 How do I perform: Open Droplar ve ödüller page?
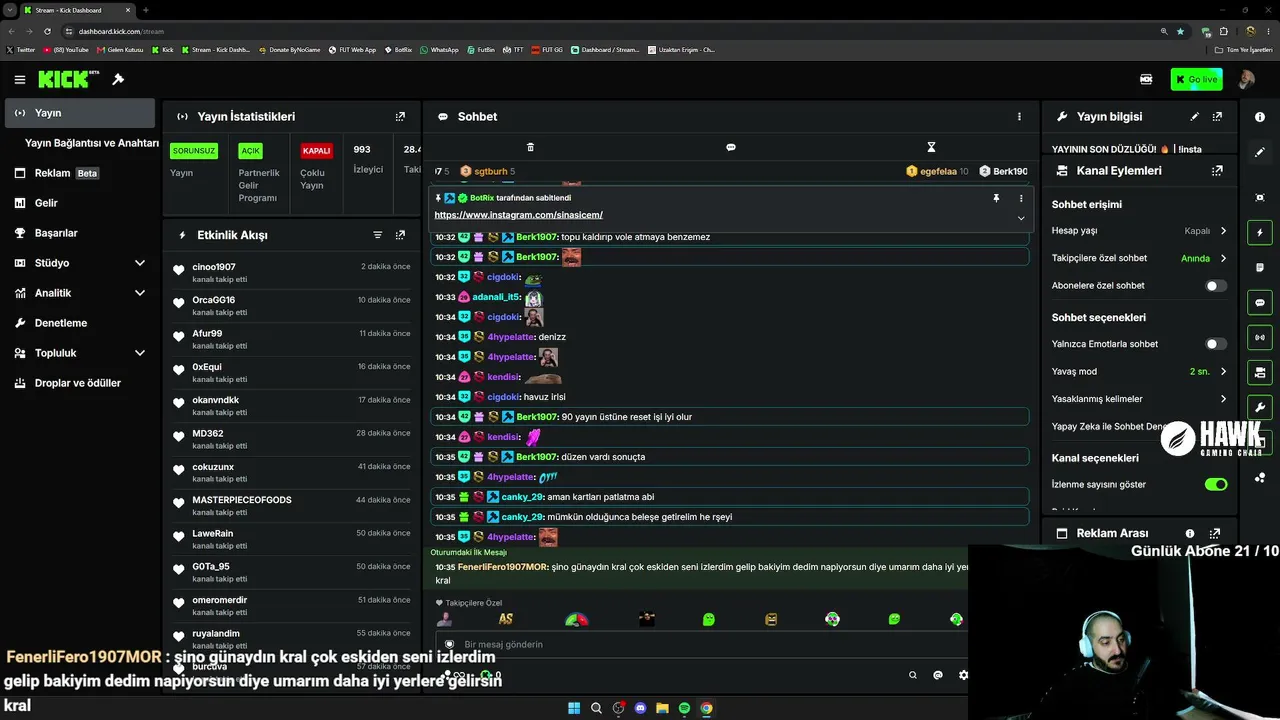[x=80, y=383]
